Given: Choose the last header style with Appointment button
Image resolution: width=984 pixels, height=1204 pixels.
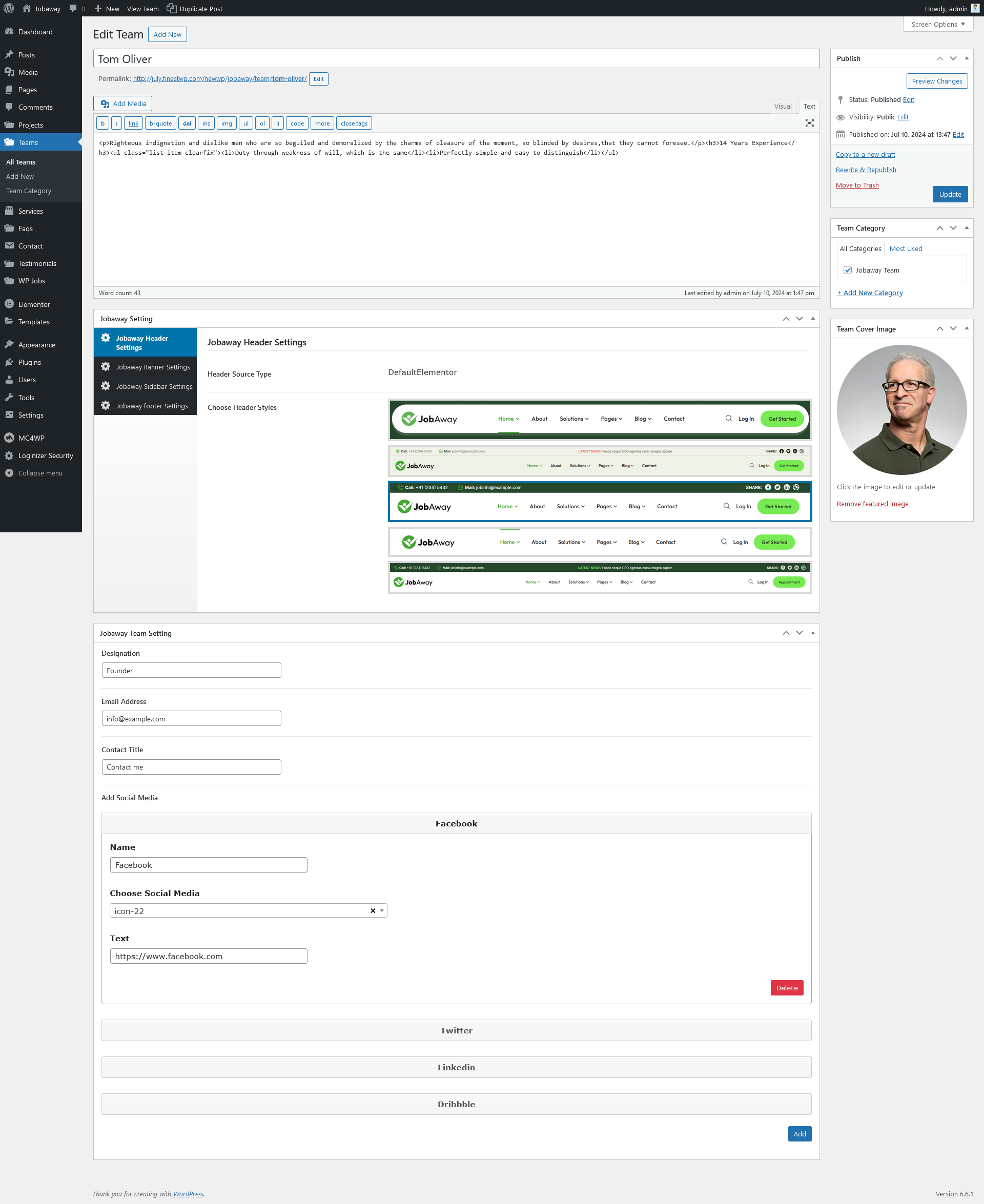Looking at the screenshot, I should (x=599, y=577).
